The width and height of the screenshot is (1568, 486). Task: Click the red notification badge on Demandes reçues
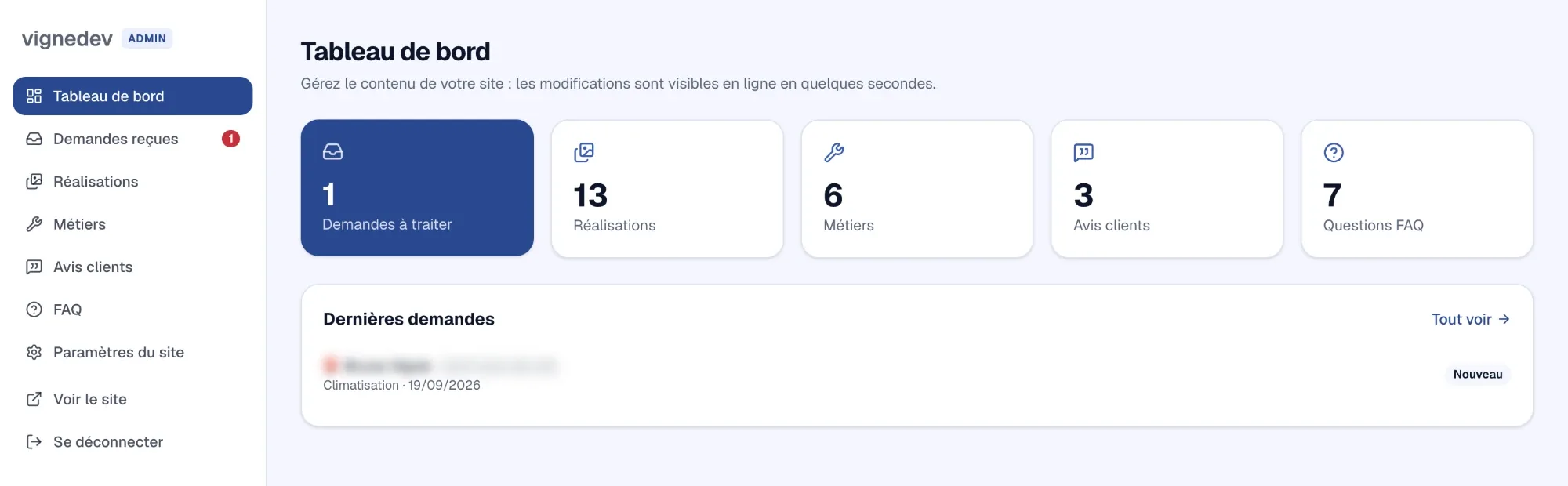230,139
